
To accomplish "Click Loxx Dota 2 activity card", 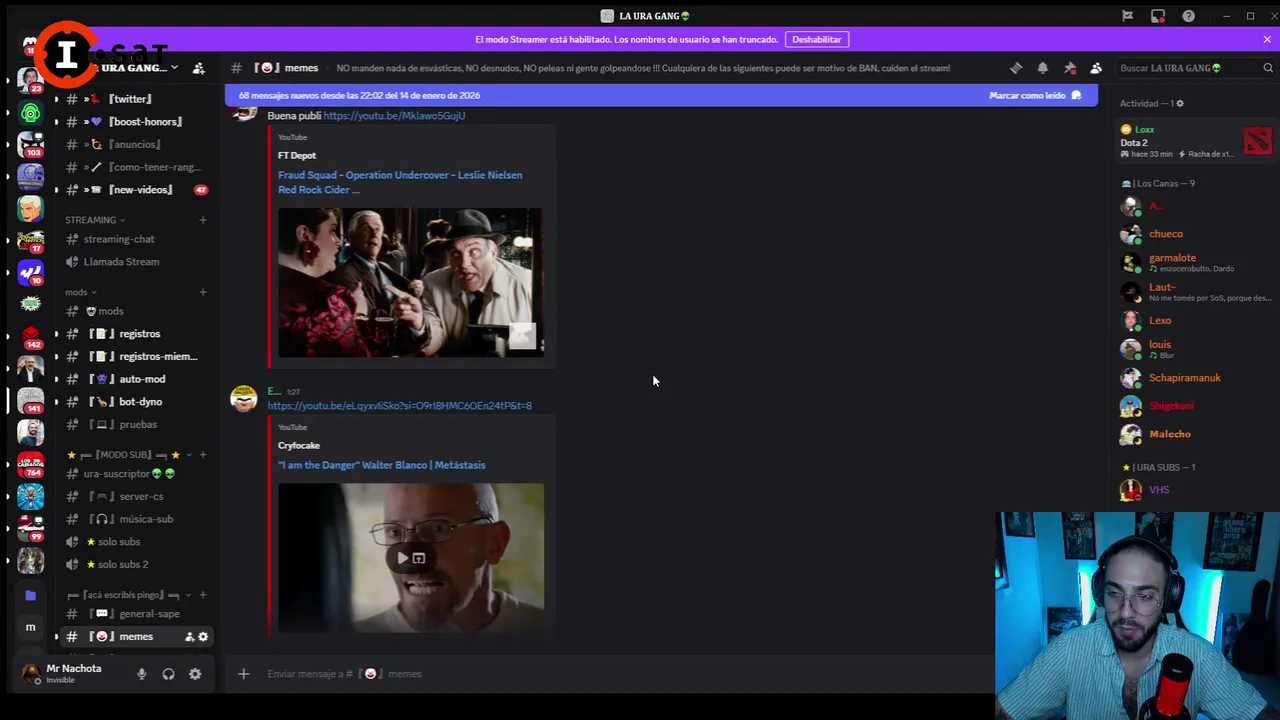I will coord(1196,141).
